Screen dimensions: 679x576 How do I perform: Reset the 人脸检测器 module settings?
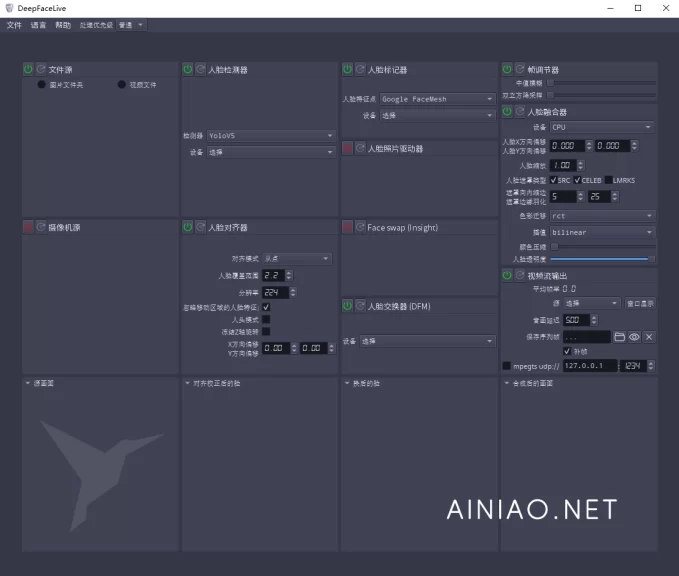(x=200, y=69)
